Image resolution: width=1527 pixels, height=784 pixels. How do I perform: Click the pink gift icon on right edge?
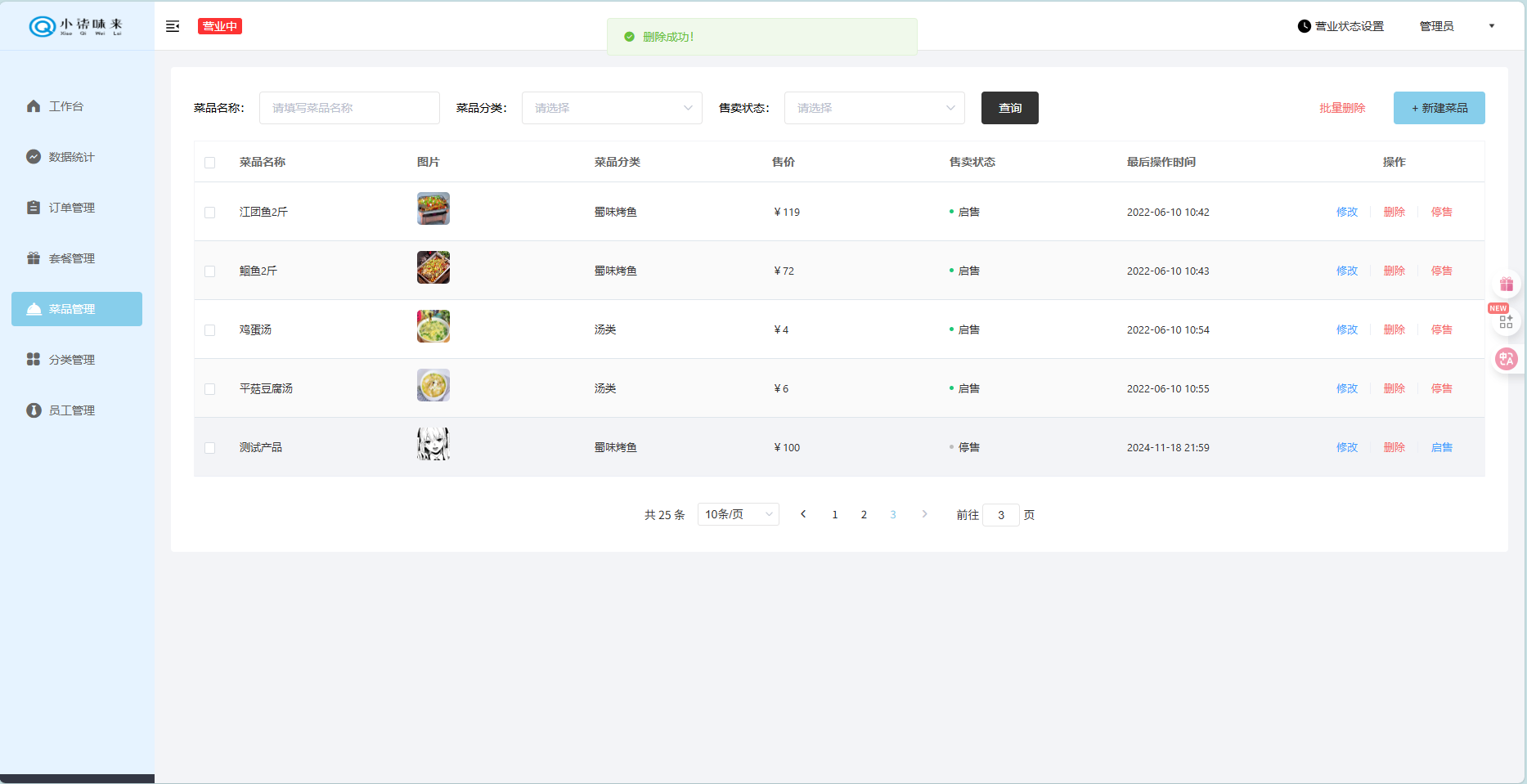point(1506,284)
